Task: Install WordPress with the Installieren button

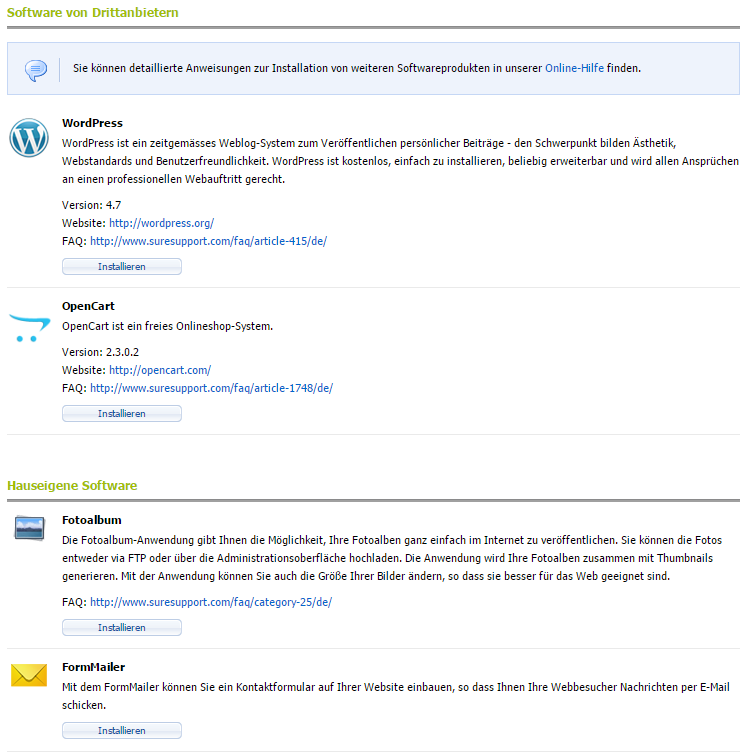Action: tap(122, 267)
